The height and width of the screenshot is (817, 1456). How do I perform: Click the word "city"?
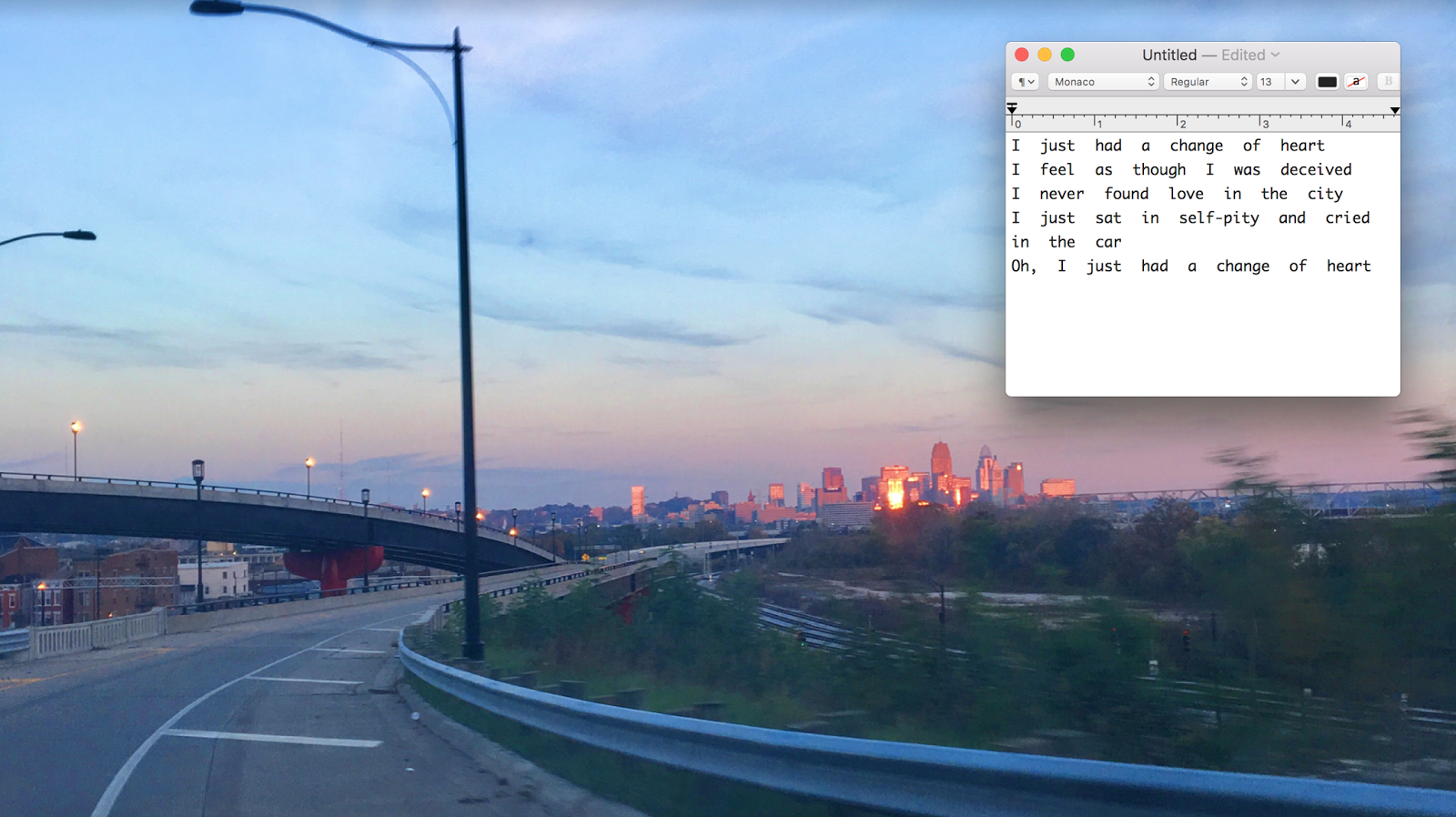[1325, 195]
